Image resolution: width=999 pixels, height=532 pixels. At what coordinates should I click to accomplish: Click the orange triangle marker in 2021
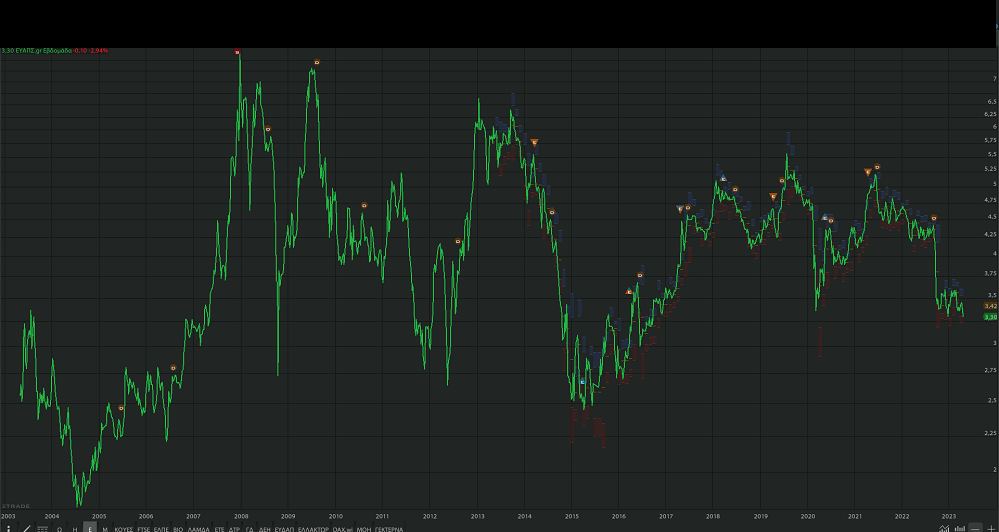867,171
